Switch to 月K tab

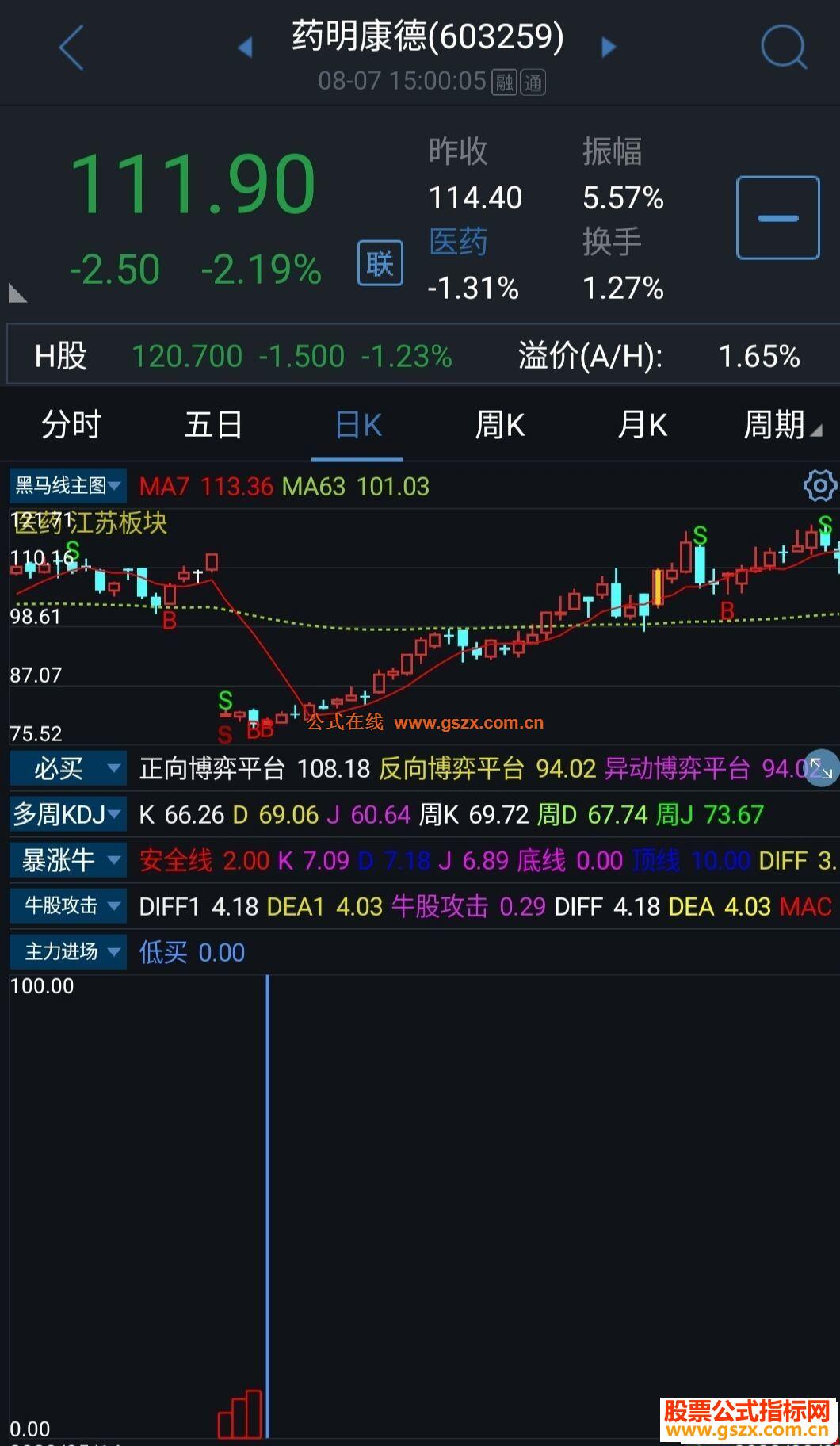[x=642, y=425]
